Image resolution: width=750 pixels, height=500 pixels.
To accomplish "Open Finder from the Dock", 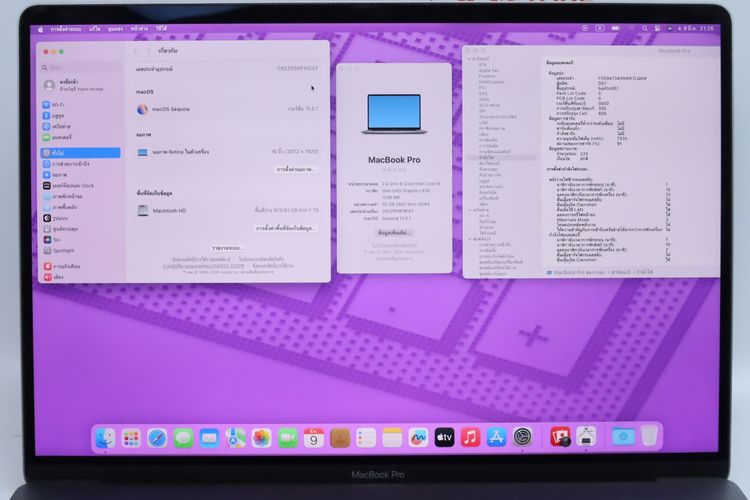I will coord(105,438).
